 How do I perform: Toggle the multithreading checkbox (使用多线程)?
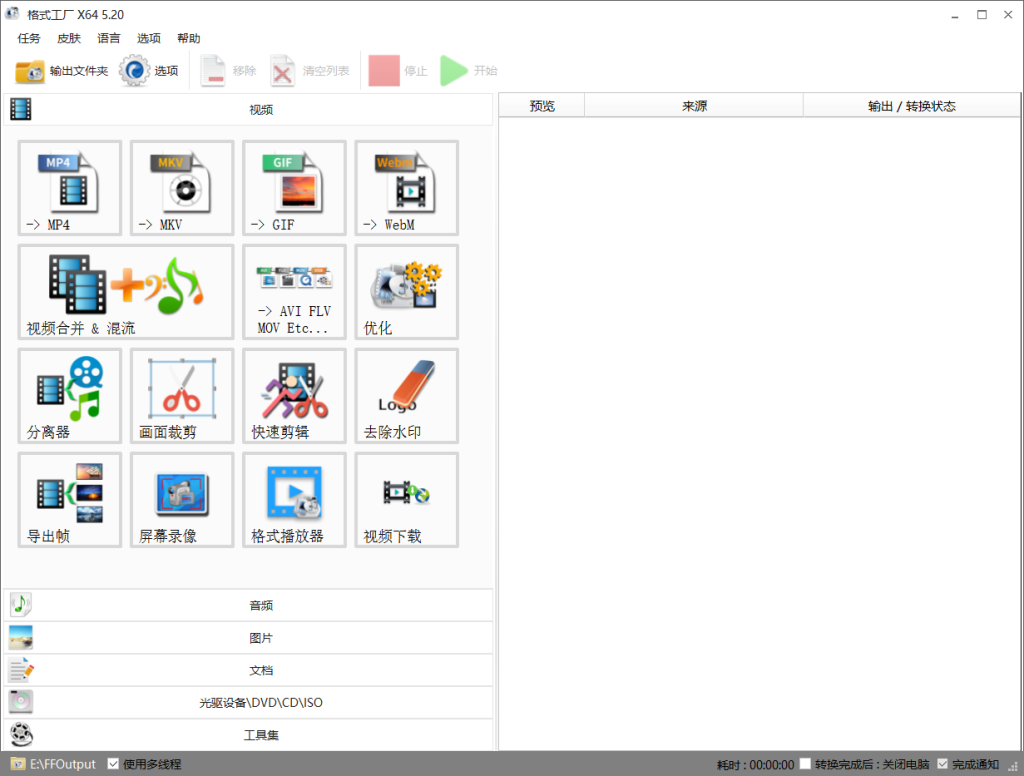(113, 764)
